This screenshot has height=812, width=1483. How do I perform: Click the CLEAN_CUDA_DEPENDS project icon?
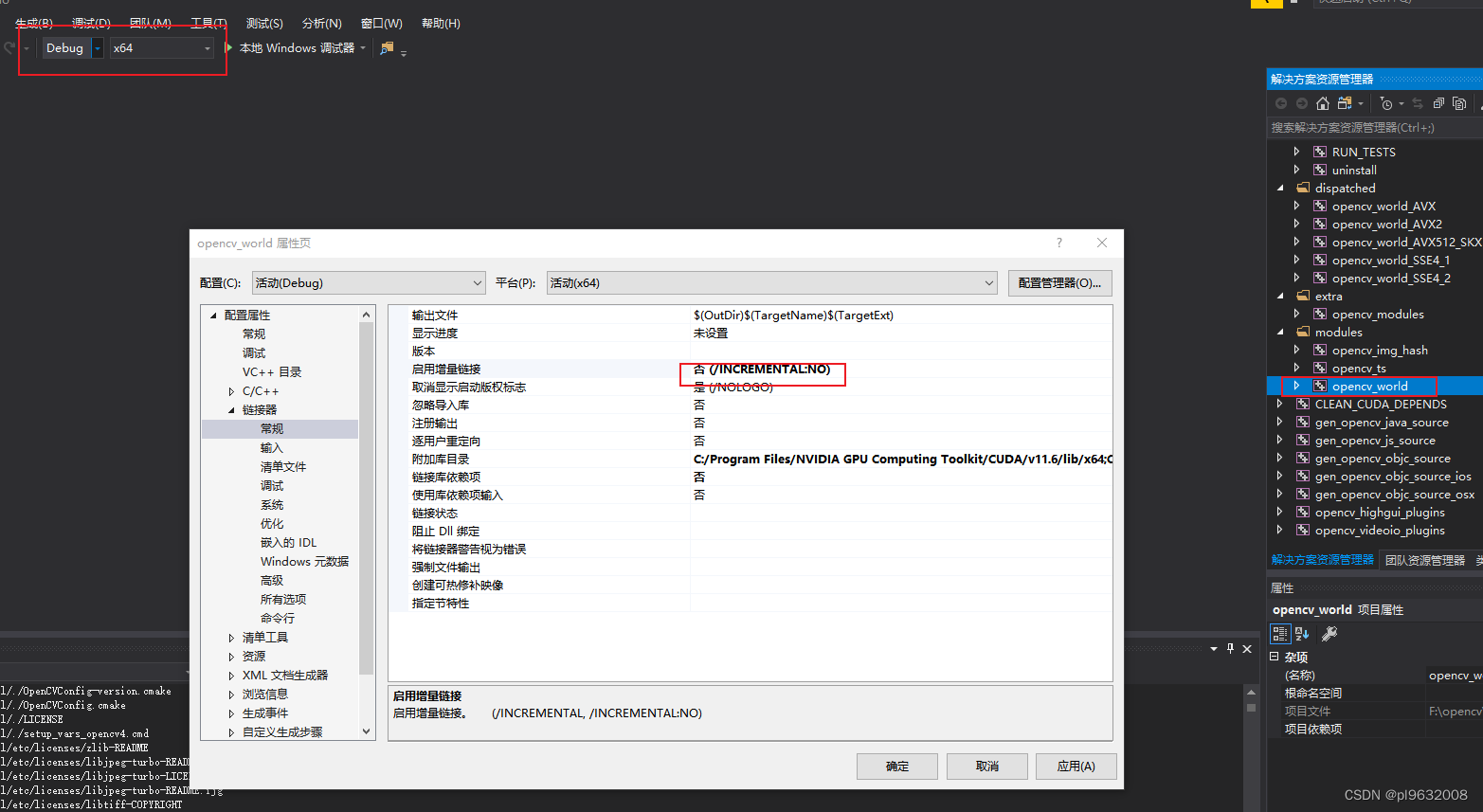click(x=1303, y=404)
